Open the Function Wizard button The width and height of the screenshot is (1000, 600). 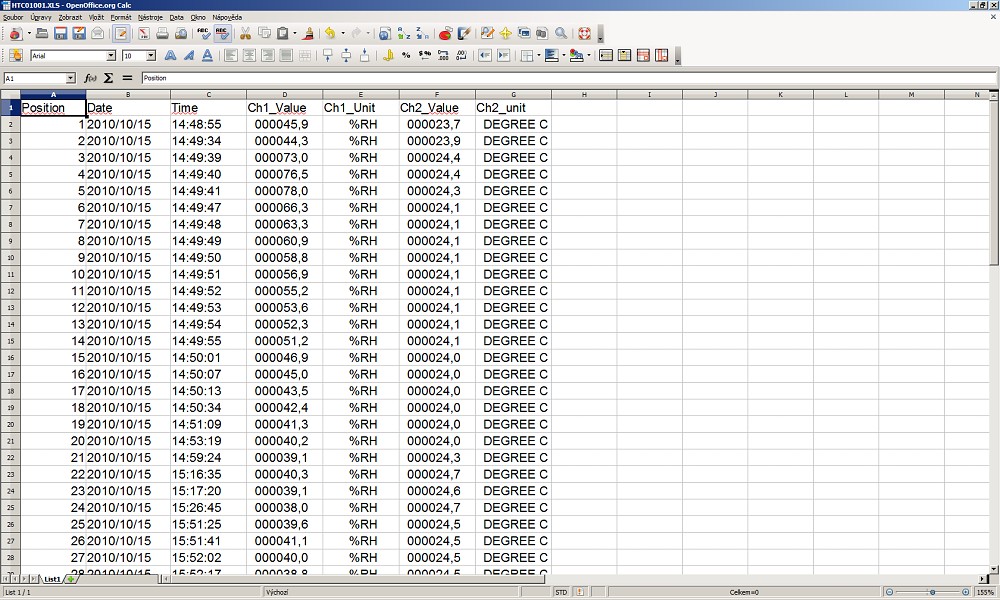90,78
